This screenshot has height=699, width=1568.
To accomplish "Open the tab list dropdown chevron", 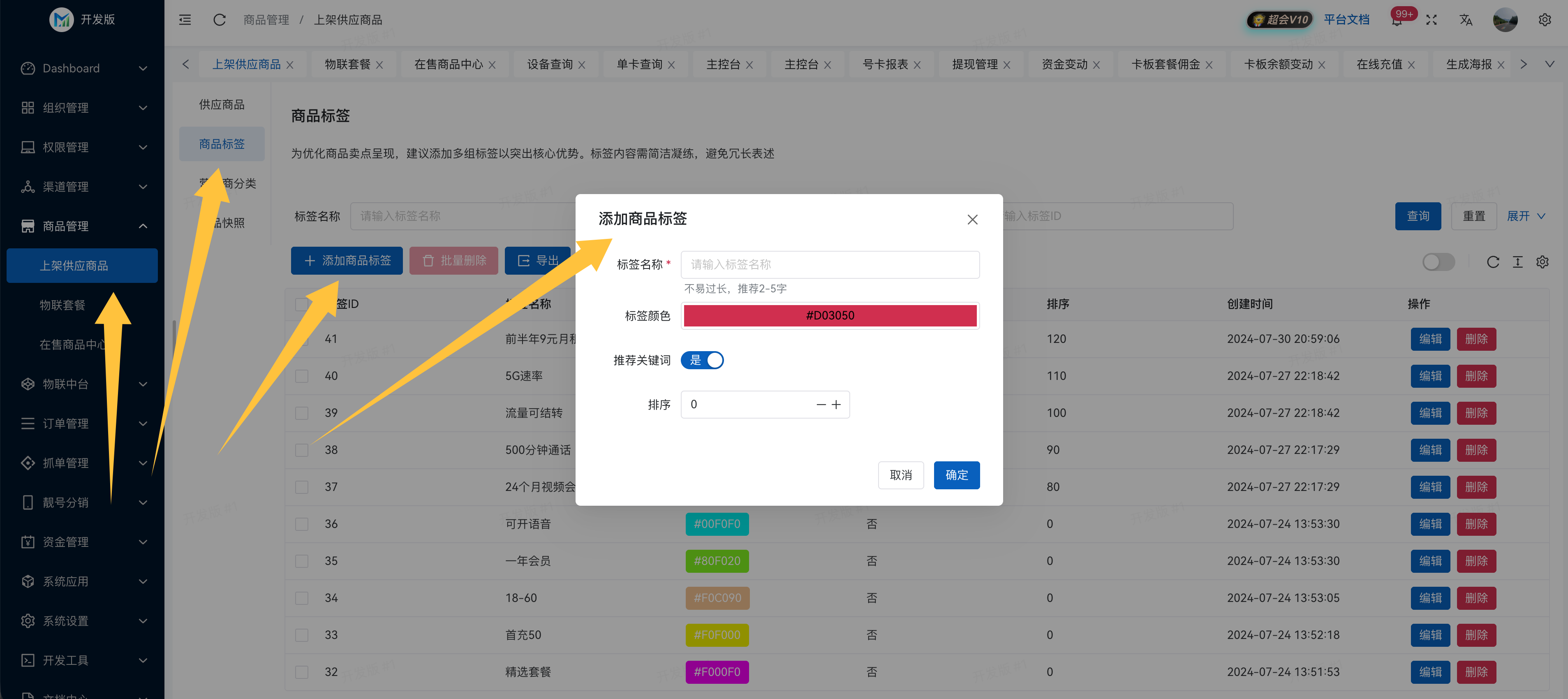I will pos(1549,64).
